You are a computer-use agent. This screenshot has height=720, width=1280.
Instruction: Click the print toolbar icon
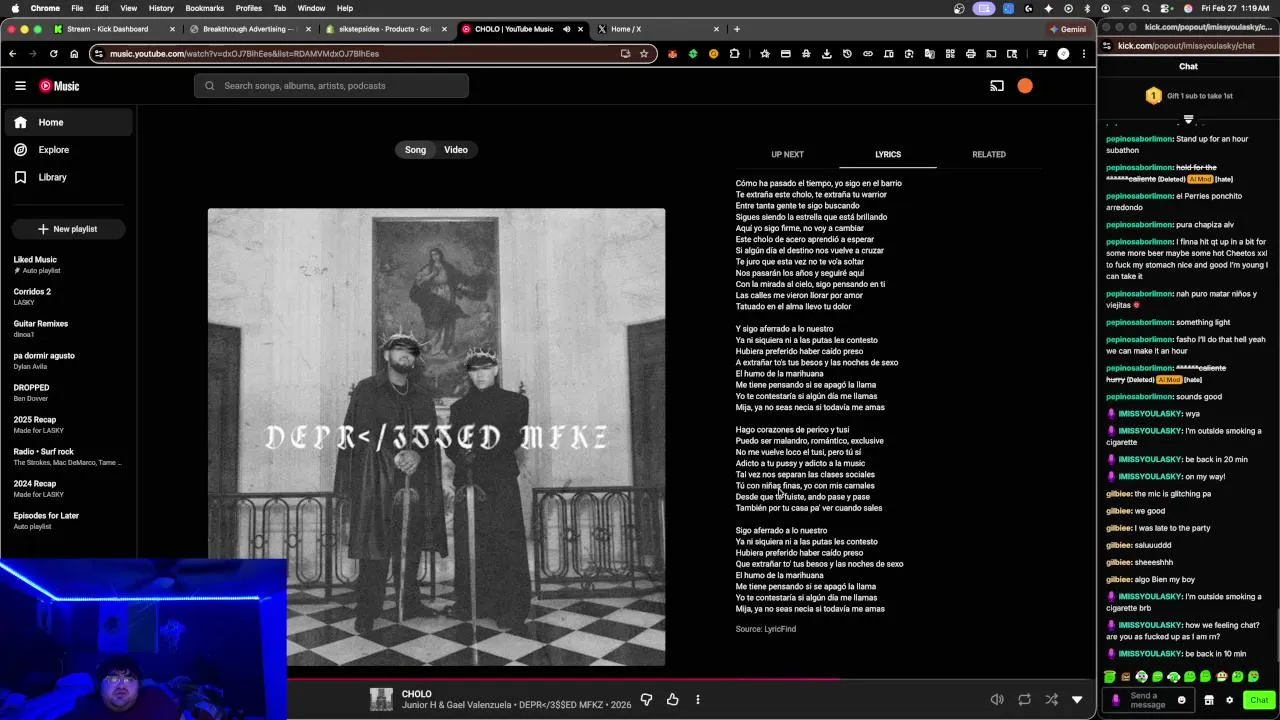point(970,54)
